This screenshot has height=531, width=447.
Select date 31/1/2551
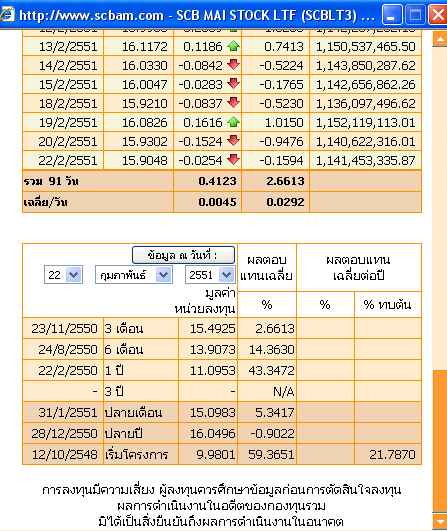68,412
